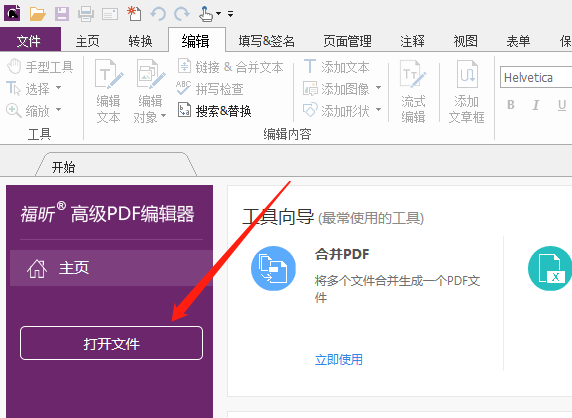Expand the 添加形状 dropdown arrow

coord(378,109)
